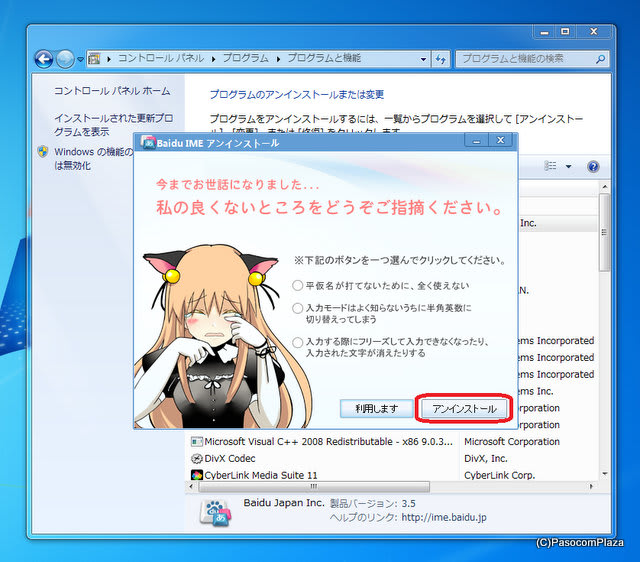Screen dimensions: 640x562
Task: Click the Baidu IME icon in dialog title bar
Action: [x=148, y=142]
